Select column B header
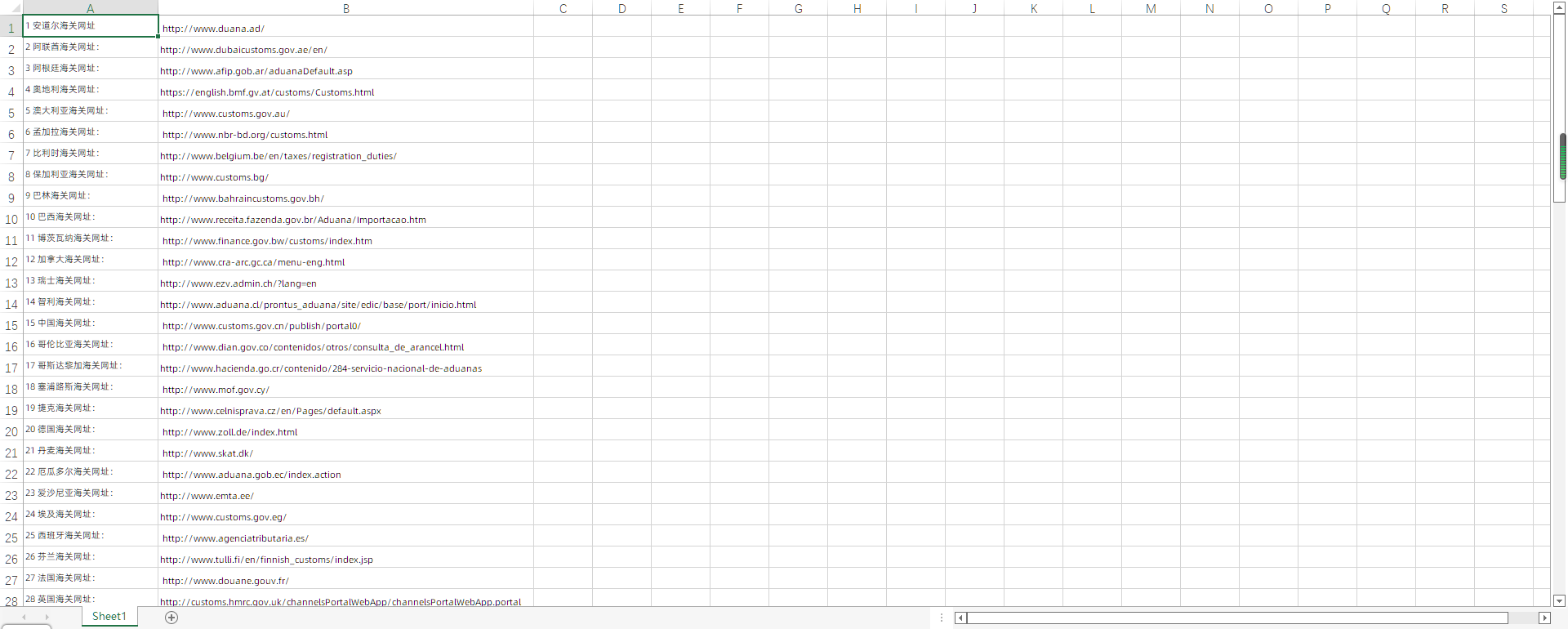The width and height of the screenshot is (1568, 629). [345, 8]
